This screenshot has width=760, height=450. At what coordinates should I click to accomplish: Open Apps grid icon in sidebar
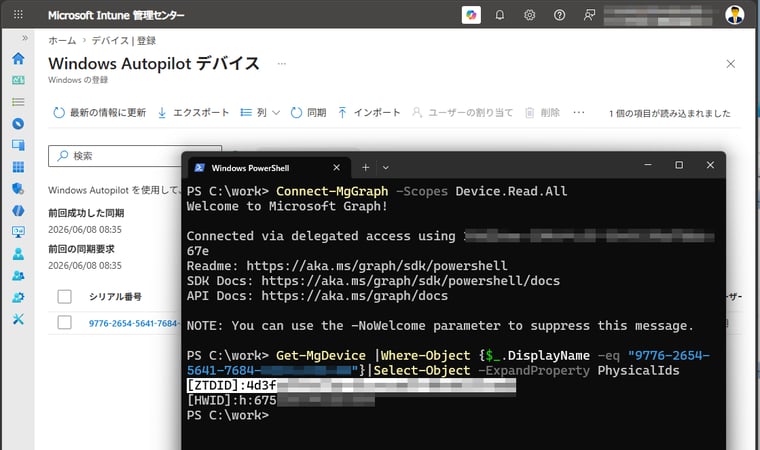pyautogui.click(x=18, y=167)
